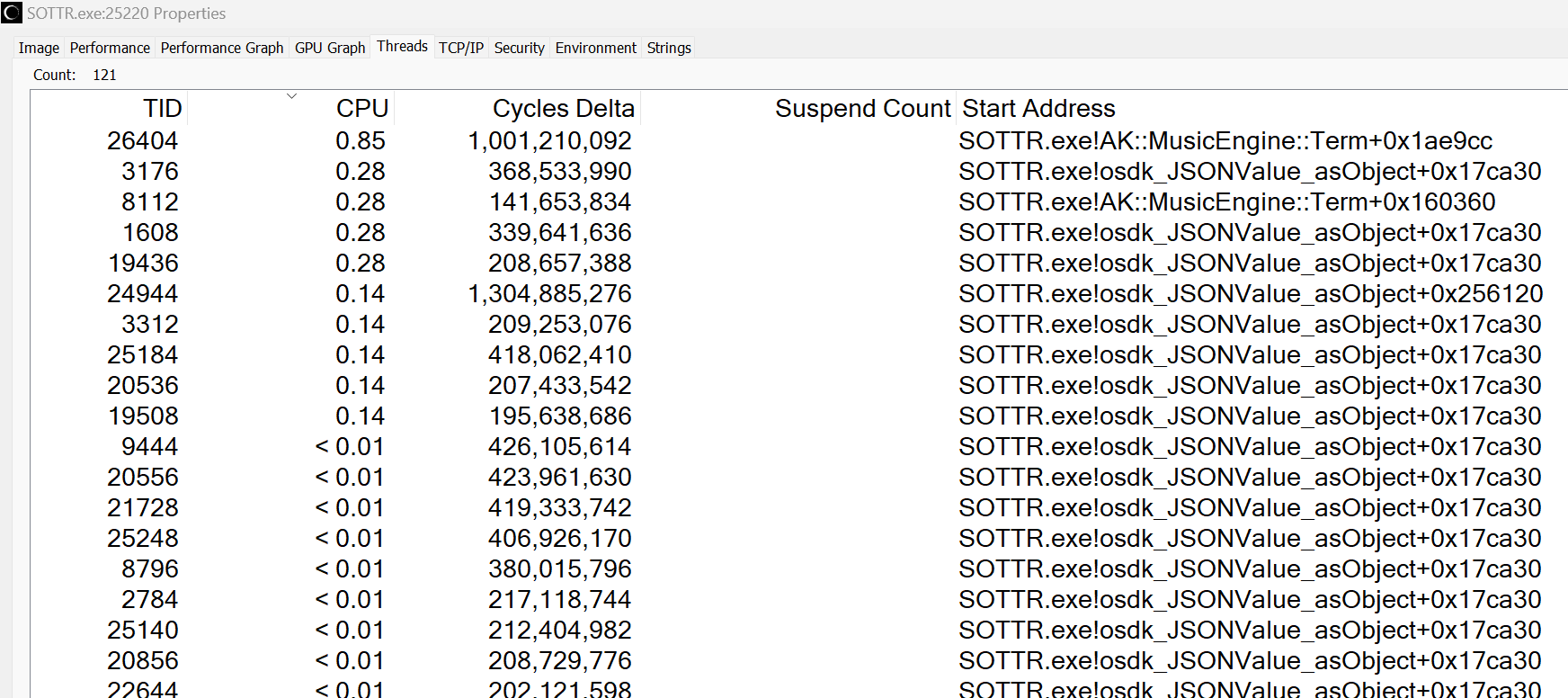Click Cycles Delta value 426,105,614
Screen dimensions: 1568x698
tap(560, 446)
